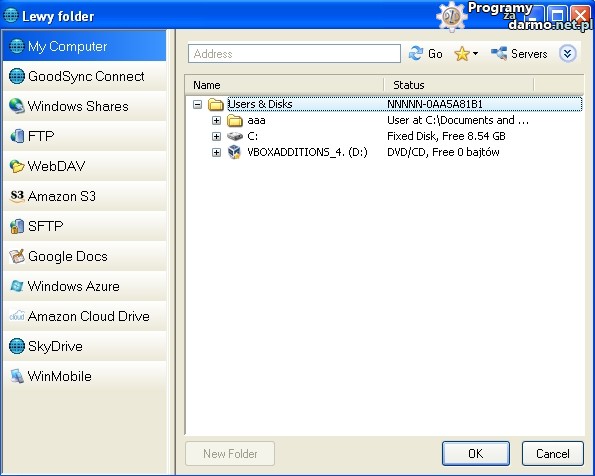Screen dimensions: 595x476
Task: Click the Windows Azure icon
Action: pyautogui.click(x=17, y=286)
